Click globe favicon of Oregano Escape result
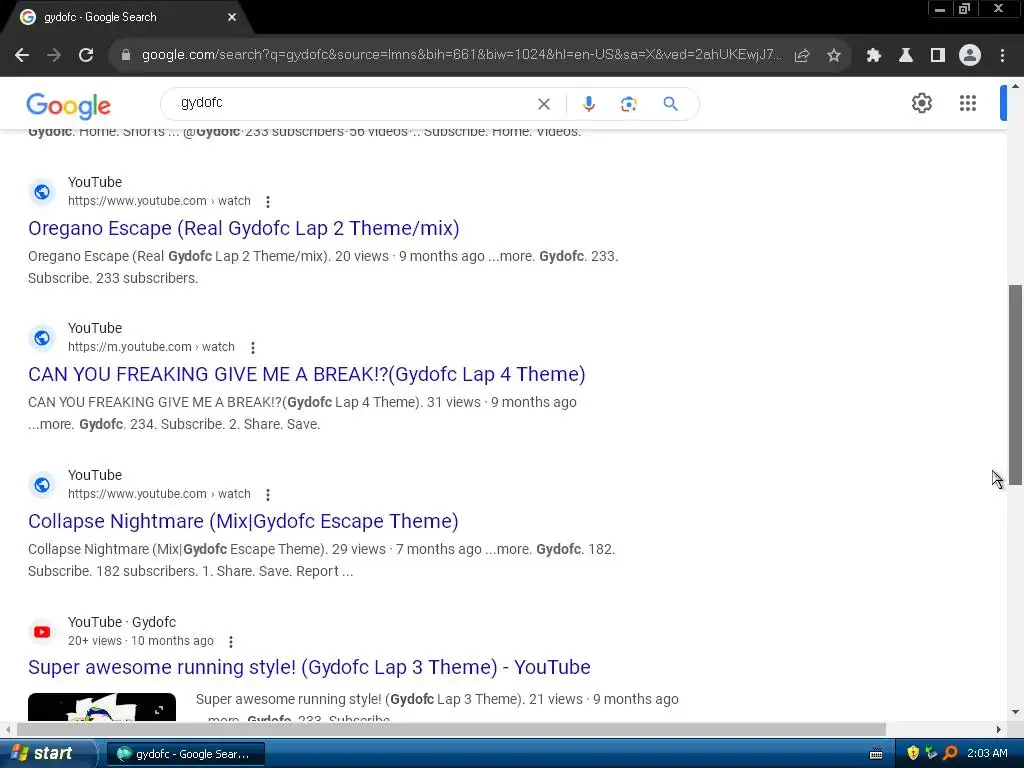This screenshot has width=1024, height=768. coord(42,192)
